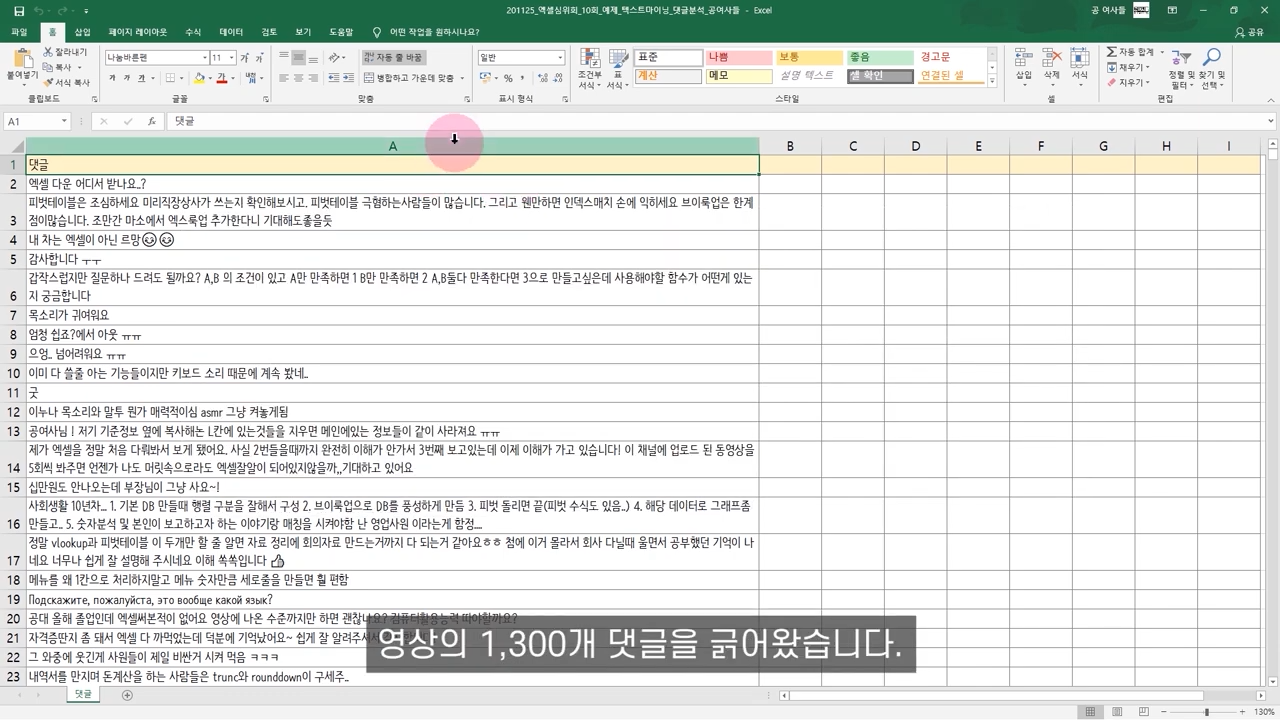The width and height of the screenshot is (1280, 720).
Task: Click the Save icon in title bar
Action: (x=19, y=10)
